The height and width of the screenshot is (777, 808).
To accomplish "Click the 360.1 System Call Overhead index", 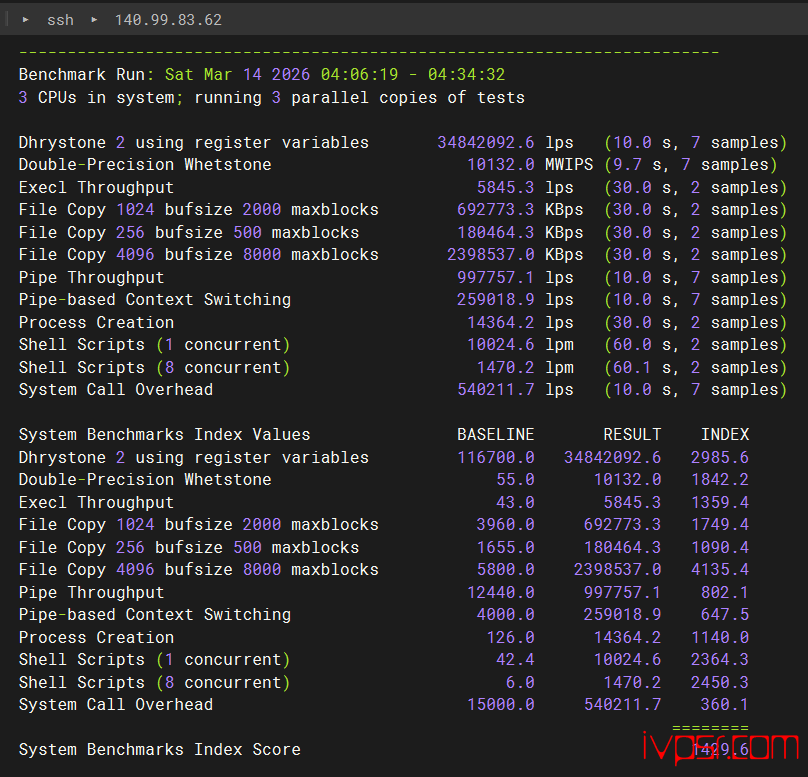I will tap(724, 705).
